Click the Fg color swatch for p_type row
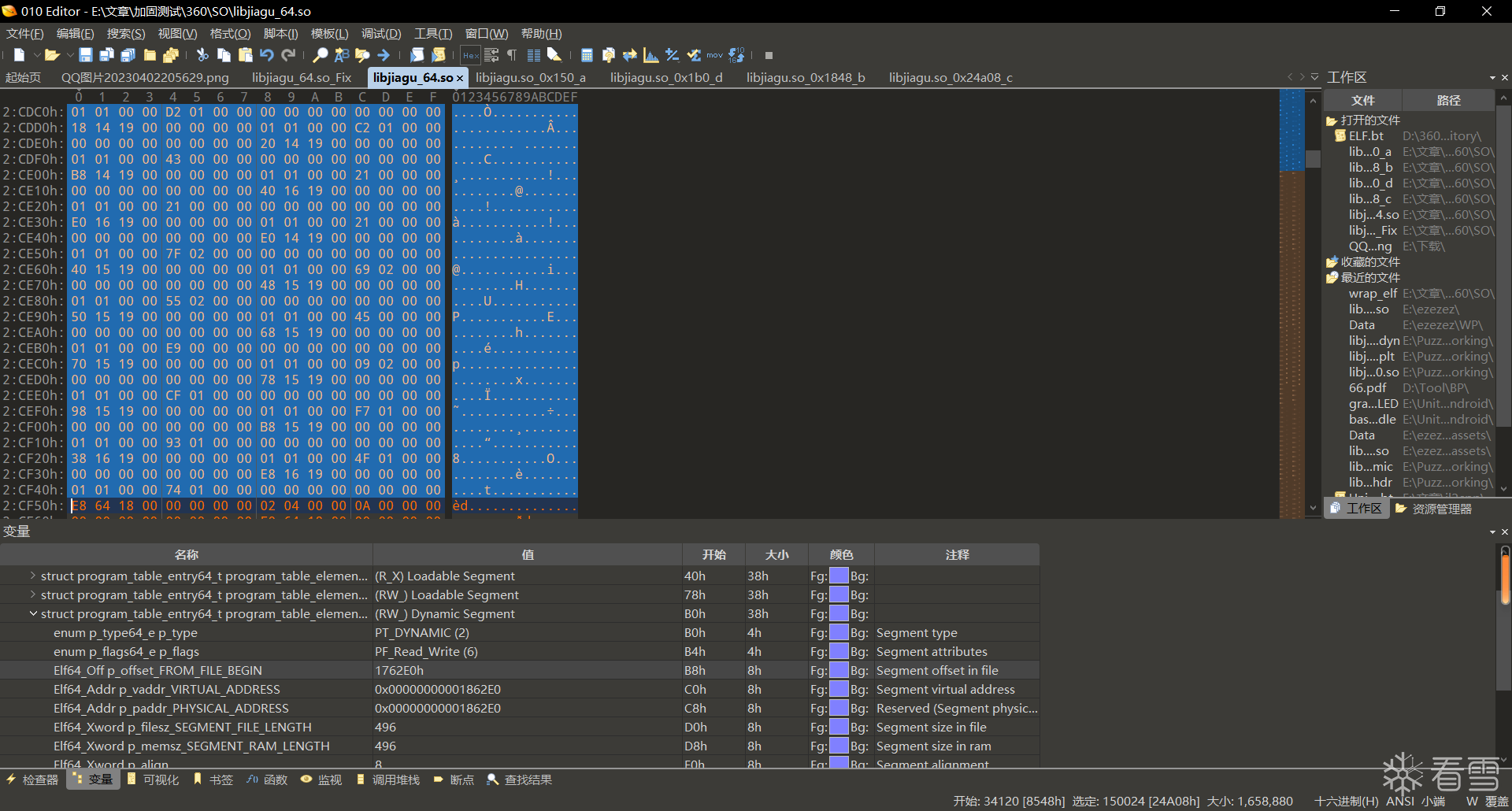This screenshot has height=811, width=1512. tap(838, 633)
